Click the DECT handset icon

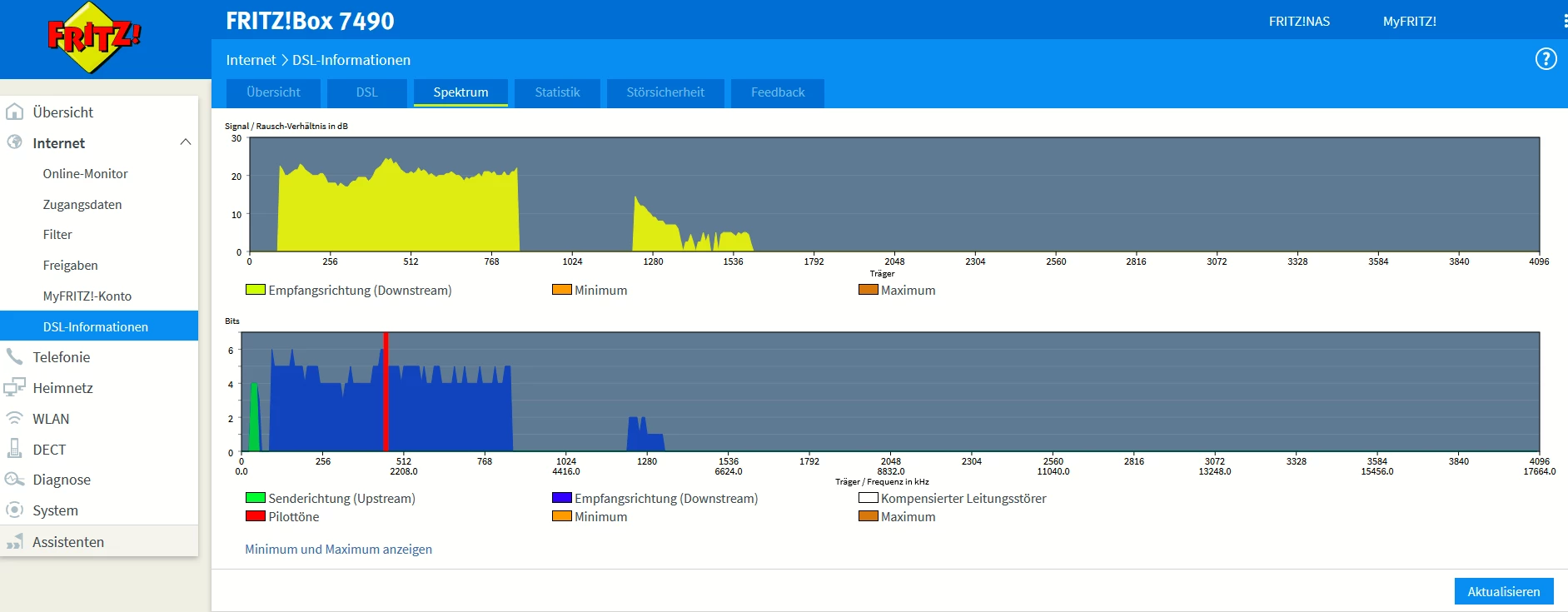point(14,449)
